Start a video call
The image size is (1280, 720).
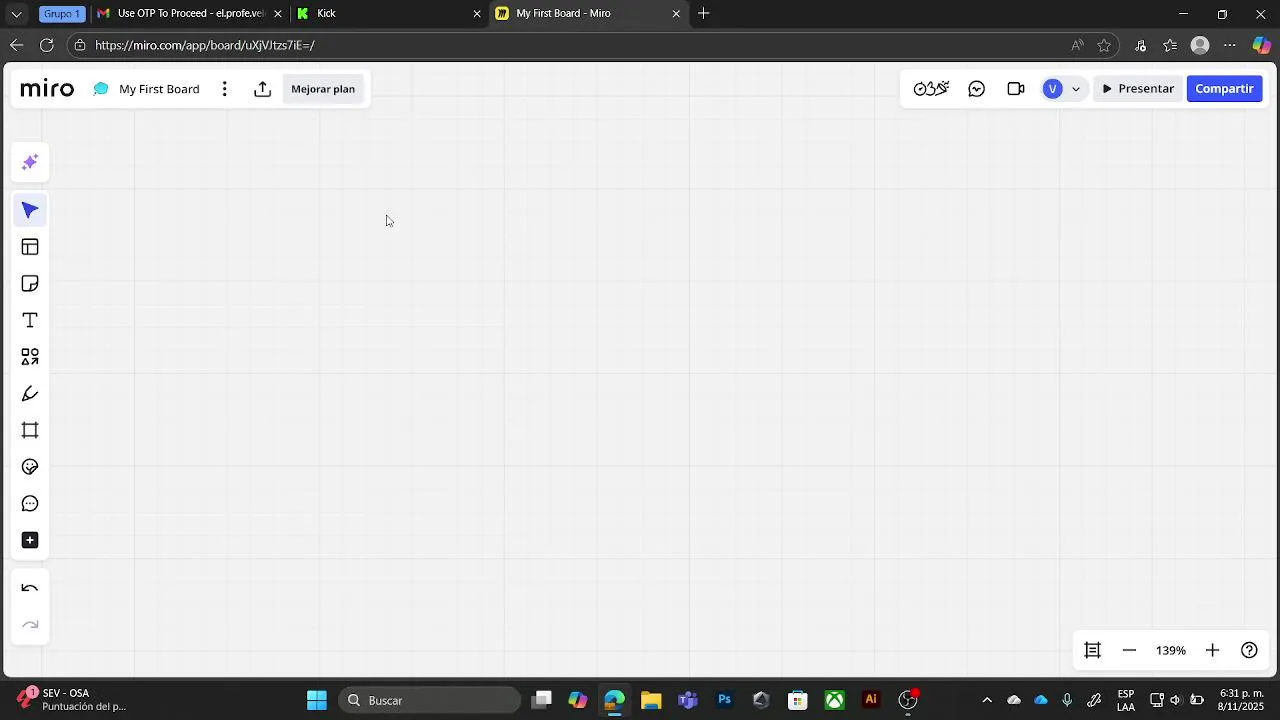1016,89
